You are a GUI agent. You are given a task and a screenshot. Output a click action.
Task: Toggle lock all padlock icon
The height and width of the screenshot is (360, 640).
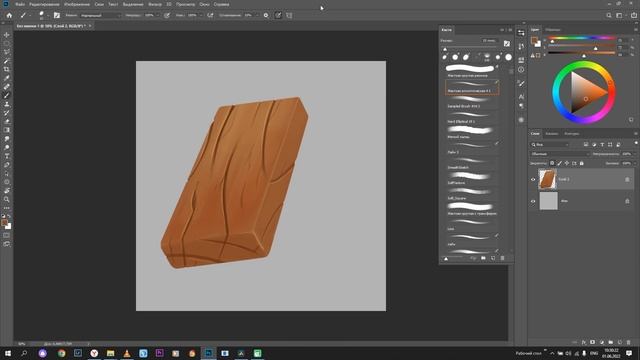[x=582, y=163]
